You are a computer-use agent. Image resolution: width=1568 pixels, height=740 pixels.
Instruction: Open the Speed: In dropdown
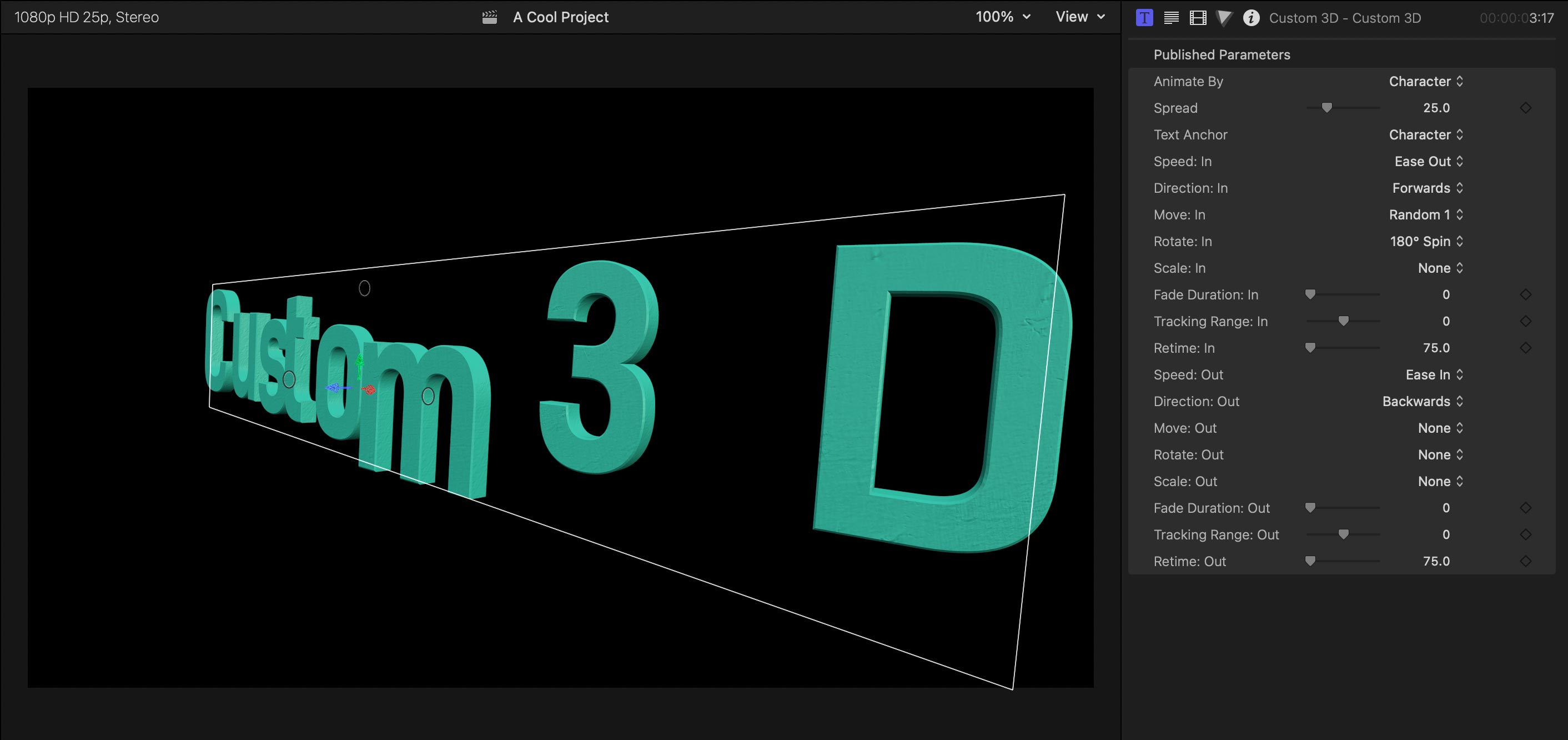tap(1429, 162)
